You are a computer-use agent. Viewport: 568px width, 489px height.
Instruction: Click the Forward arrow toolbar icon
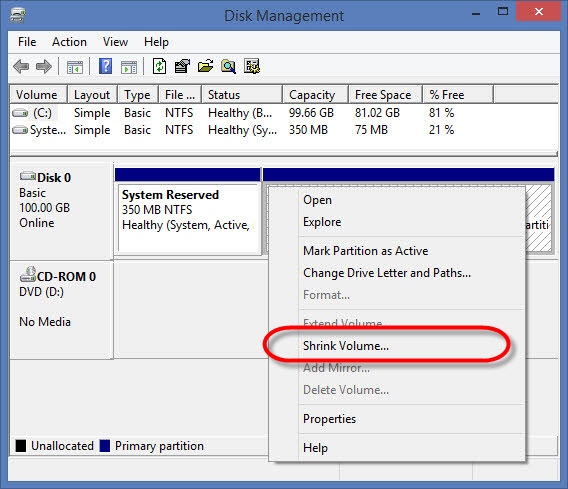tap(44, 67)
